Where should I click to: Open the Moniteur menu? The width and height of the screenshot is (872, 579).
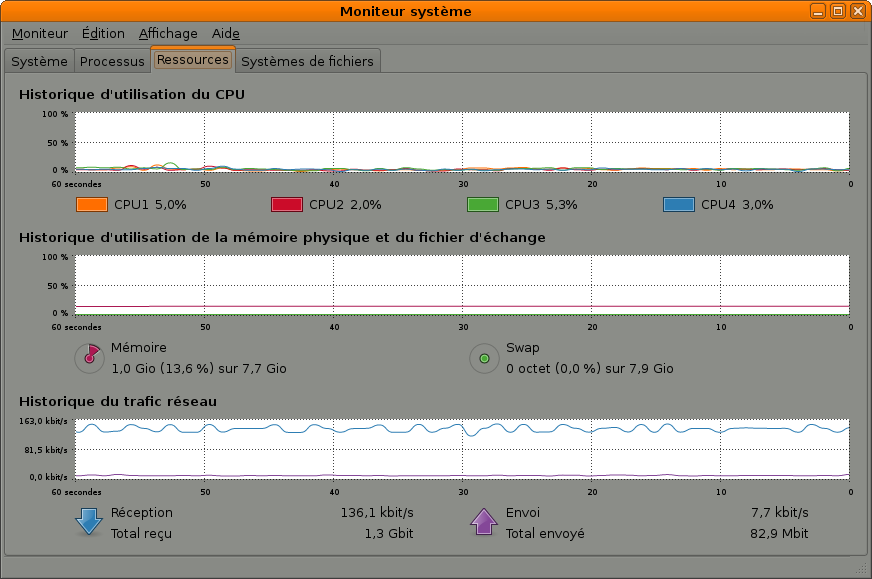coord(39,34)
